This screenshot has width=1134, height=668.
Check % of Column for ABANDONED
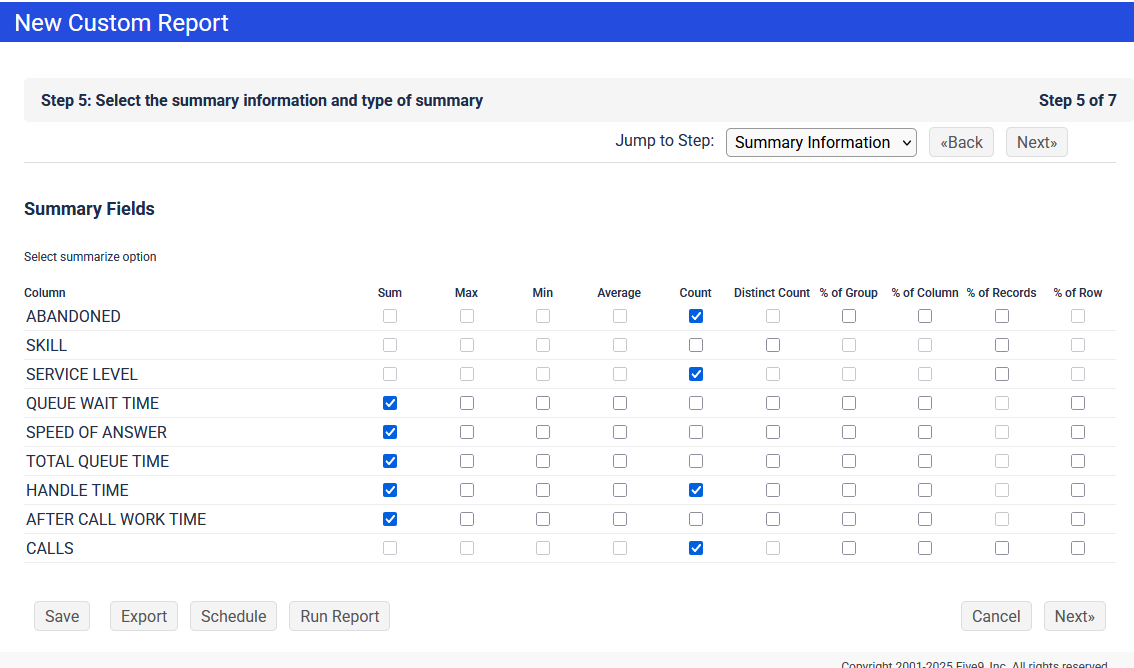(x=925, y=316)
